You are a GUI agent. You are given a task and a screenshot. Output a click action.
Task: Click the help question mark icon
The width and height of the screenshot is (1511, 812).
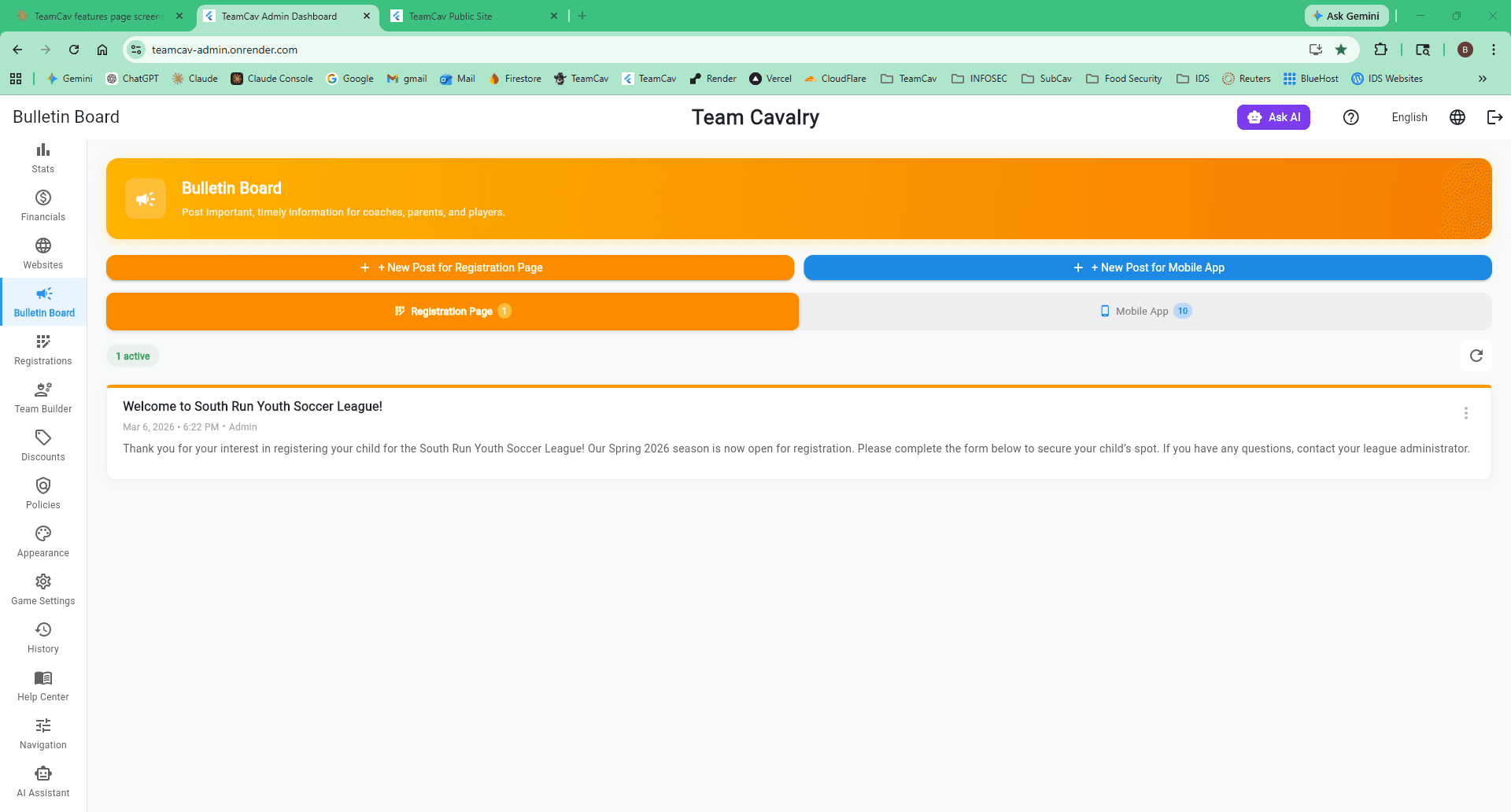[x=1350, y=117]
